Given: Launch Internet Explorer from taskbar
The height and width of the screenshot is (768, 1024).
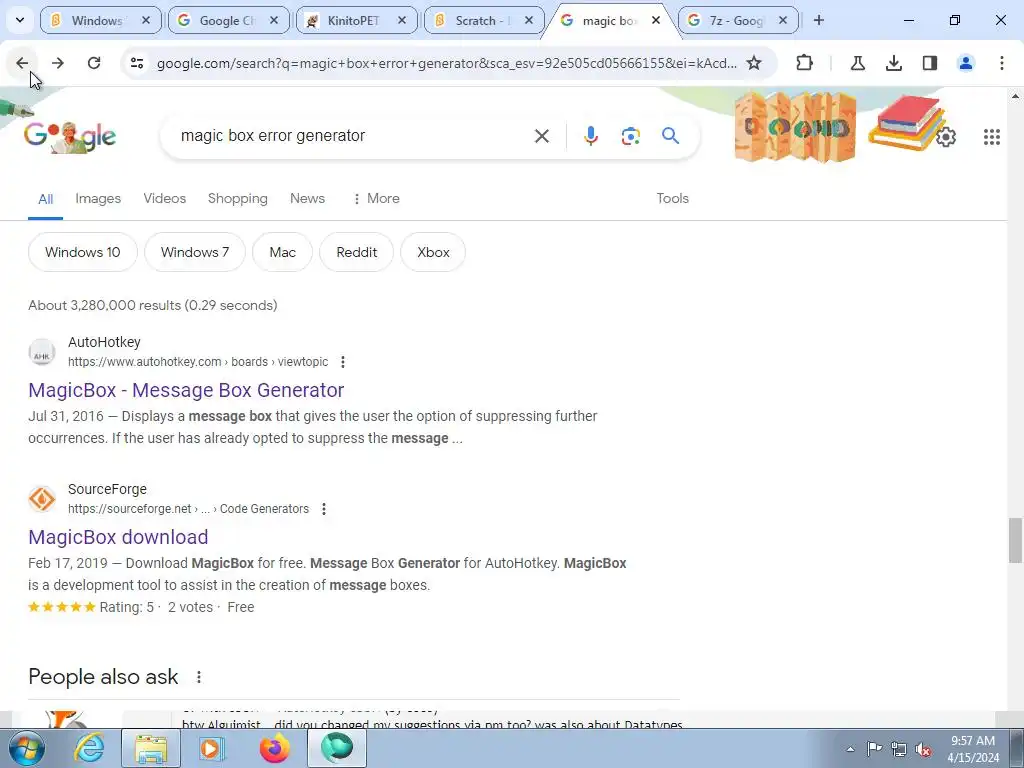Looking at the screenshot, I should pos(89,748).
